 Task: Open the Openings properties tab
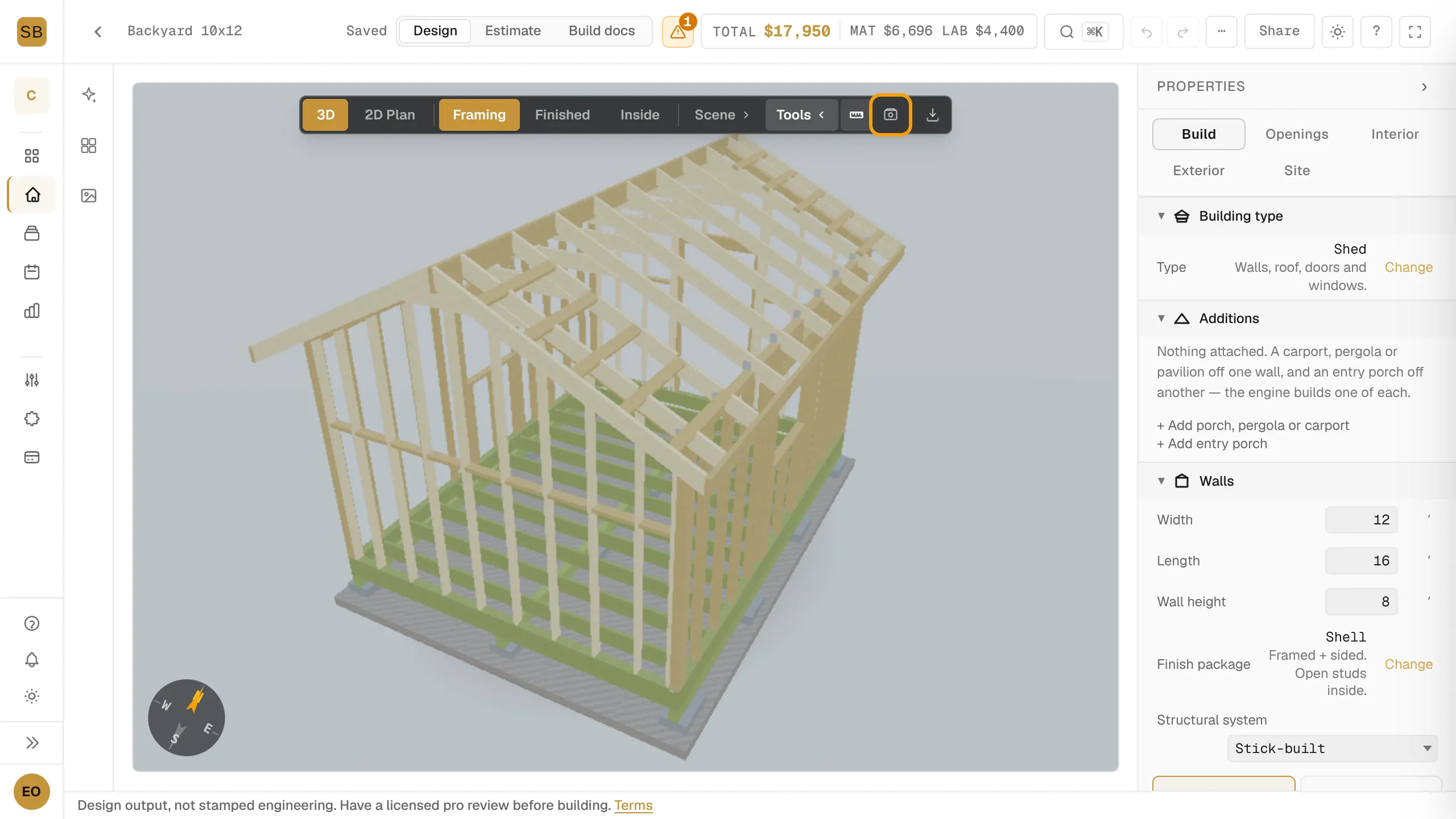pos(1297,134)
